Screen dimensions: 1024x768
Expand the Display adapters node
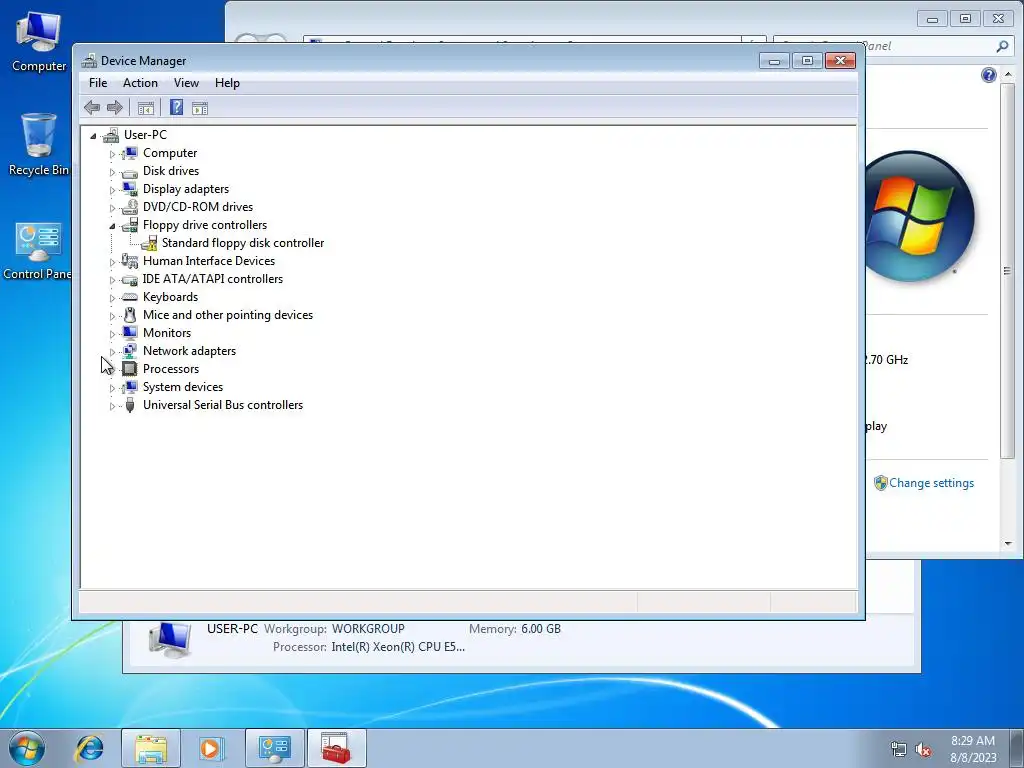pyautogui.click(x=112, y=190)
